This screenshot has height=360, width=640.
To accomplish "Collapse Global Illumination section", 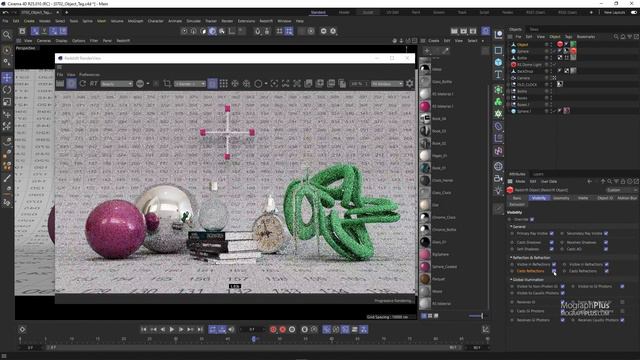I will pyautogui.click(x=511, y=280).
